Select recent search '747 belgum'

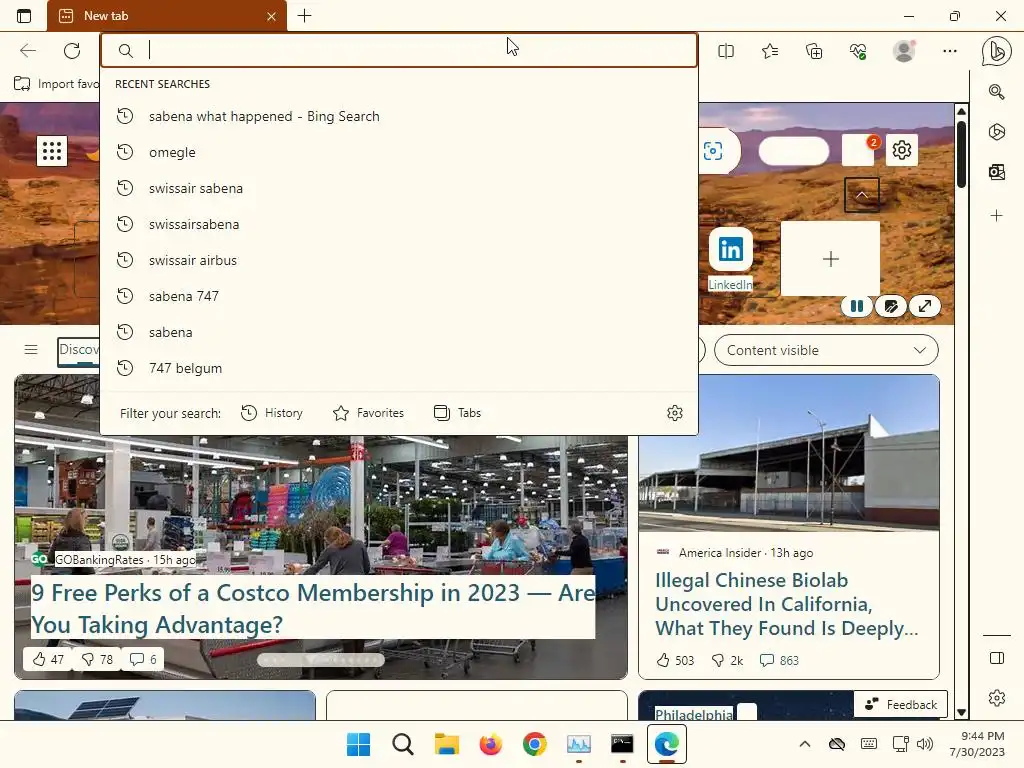tap(399, 368)
